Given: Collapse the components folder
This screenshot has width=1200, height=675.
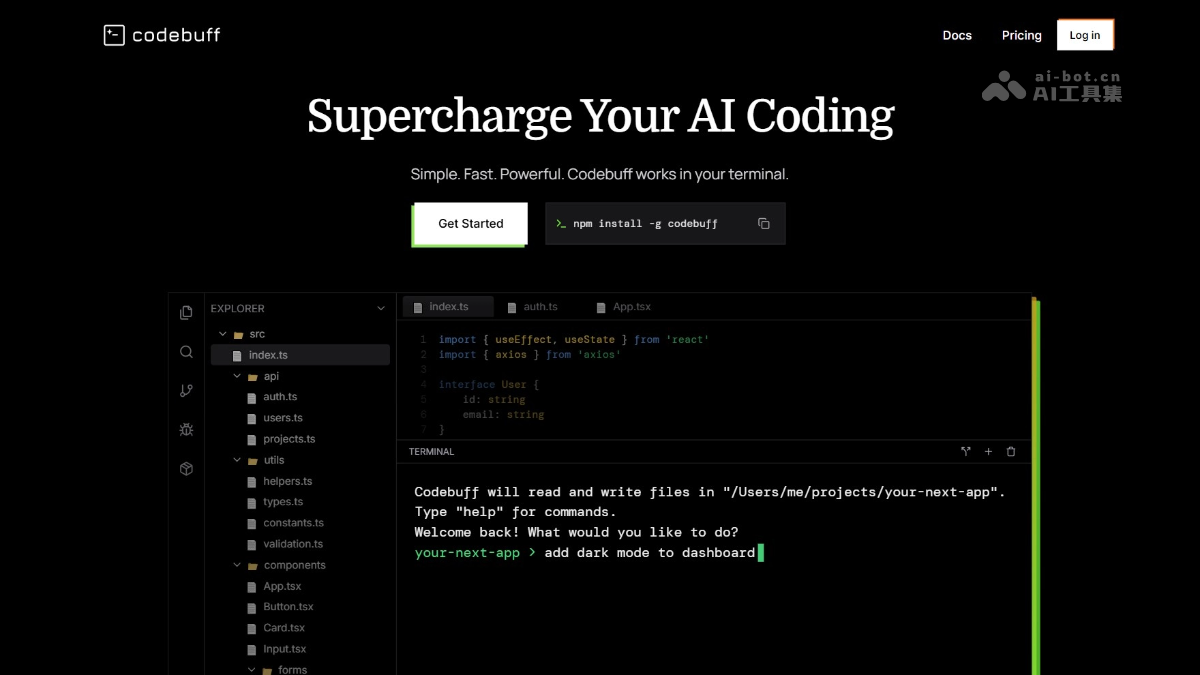Looking at the screenshot, I should click(x=237, y=565).
